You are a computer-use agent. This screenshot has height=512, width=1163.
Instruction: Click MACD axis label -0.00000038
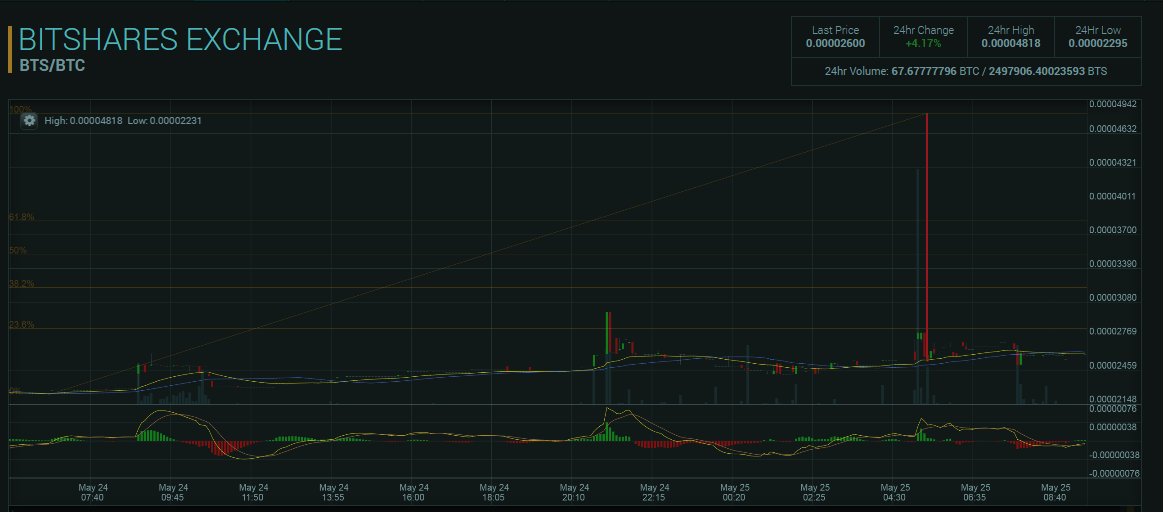[1112, 455]
